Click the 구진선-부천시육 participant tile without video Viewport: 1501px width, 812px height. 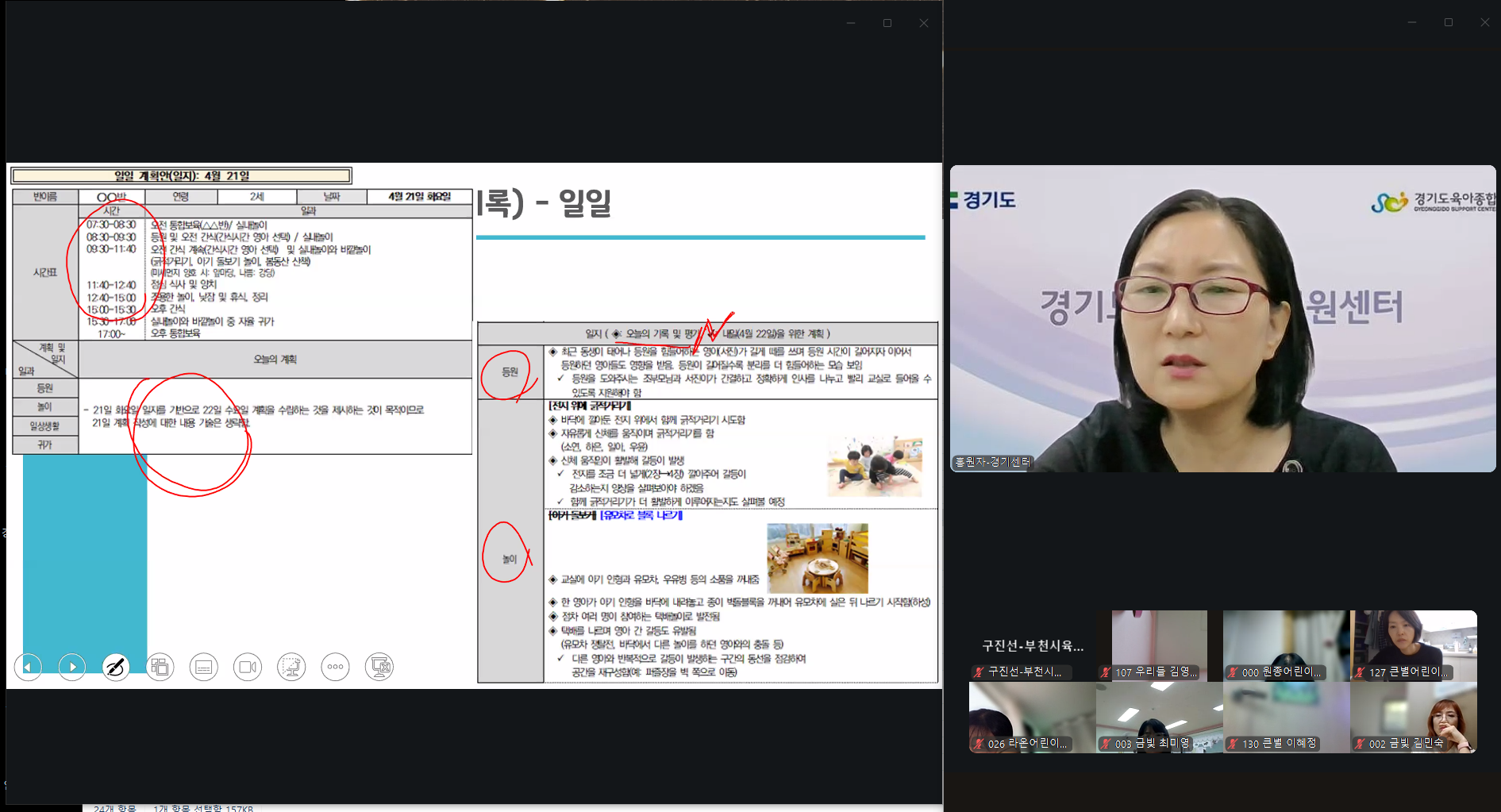[x=1032, y=646]
